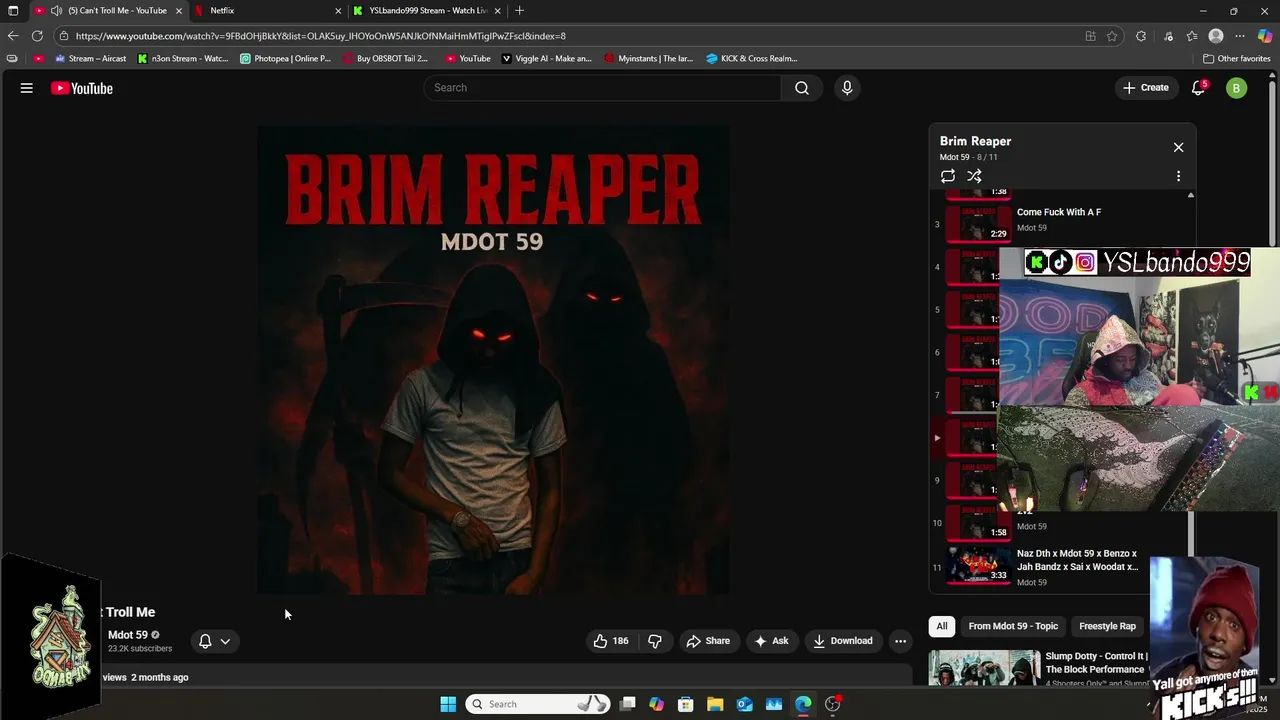Open Stream – Aircast bookmark
This screenshot has height=720, width=1280.
(89, 58)
